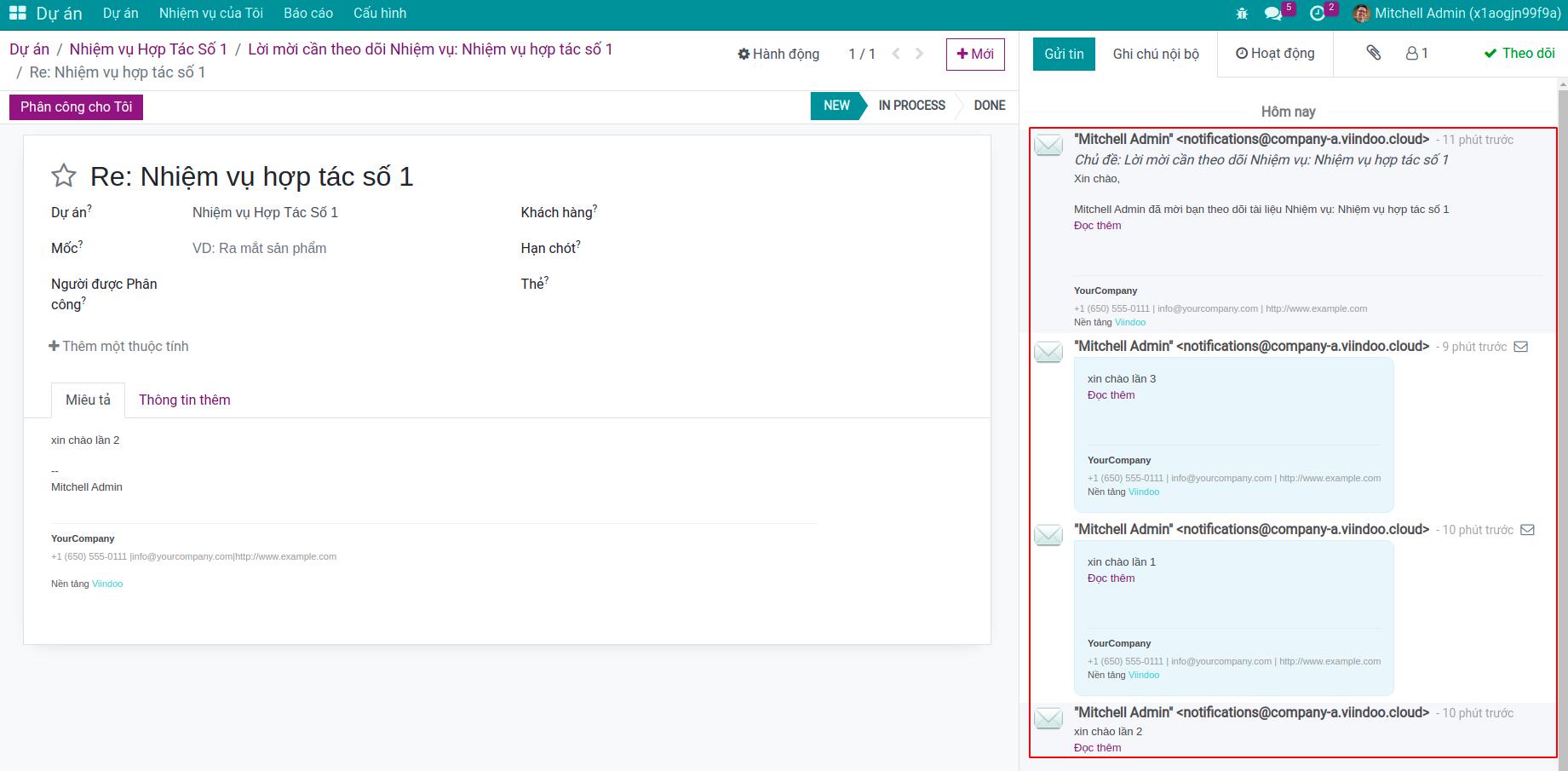Open the Cấu hình menu
Screen dimensions: 1568x771
pos(380,14)
